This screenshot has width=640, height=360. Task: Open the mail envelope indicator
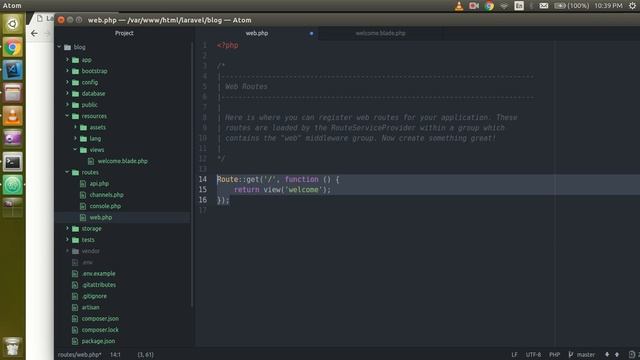[544, 6]
